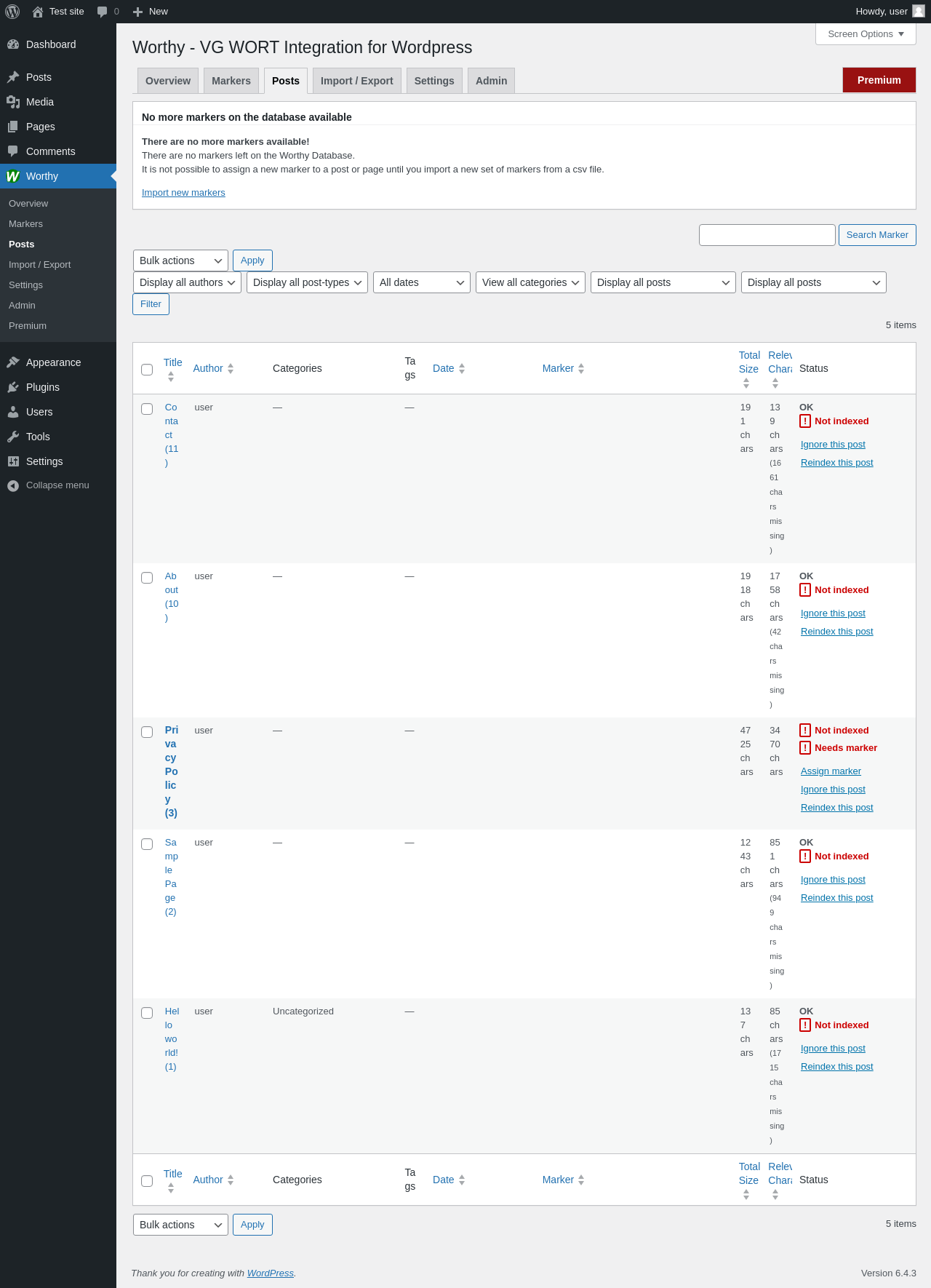Click Ignore this post for About

833,613
